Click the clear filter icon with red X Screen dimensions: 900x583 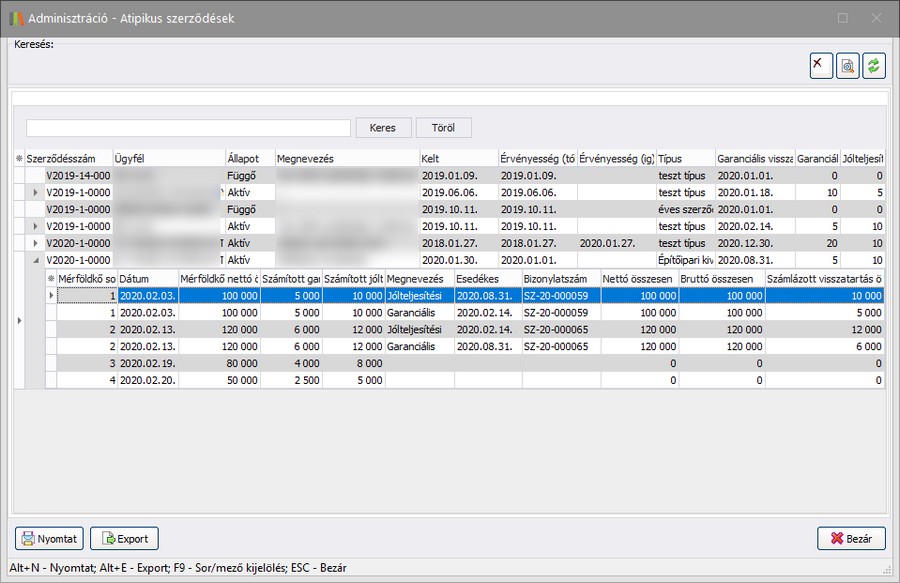tap(821, 66)
